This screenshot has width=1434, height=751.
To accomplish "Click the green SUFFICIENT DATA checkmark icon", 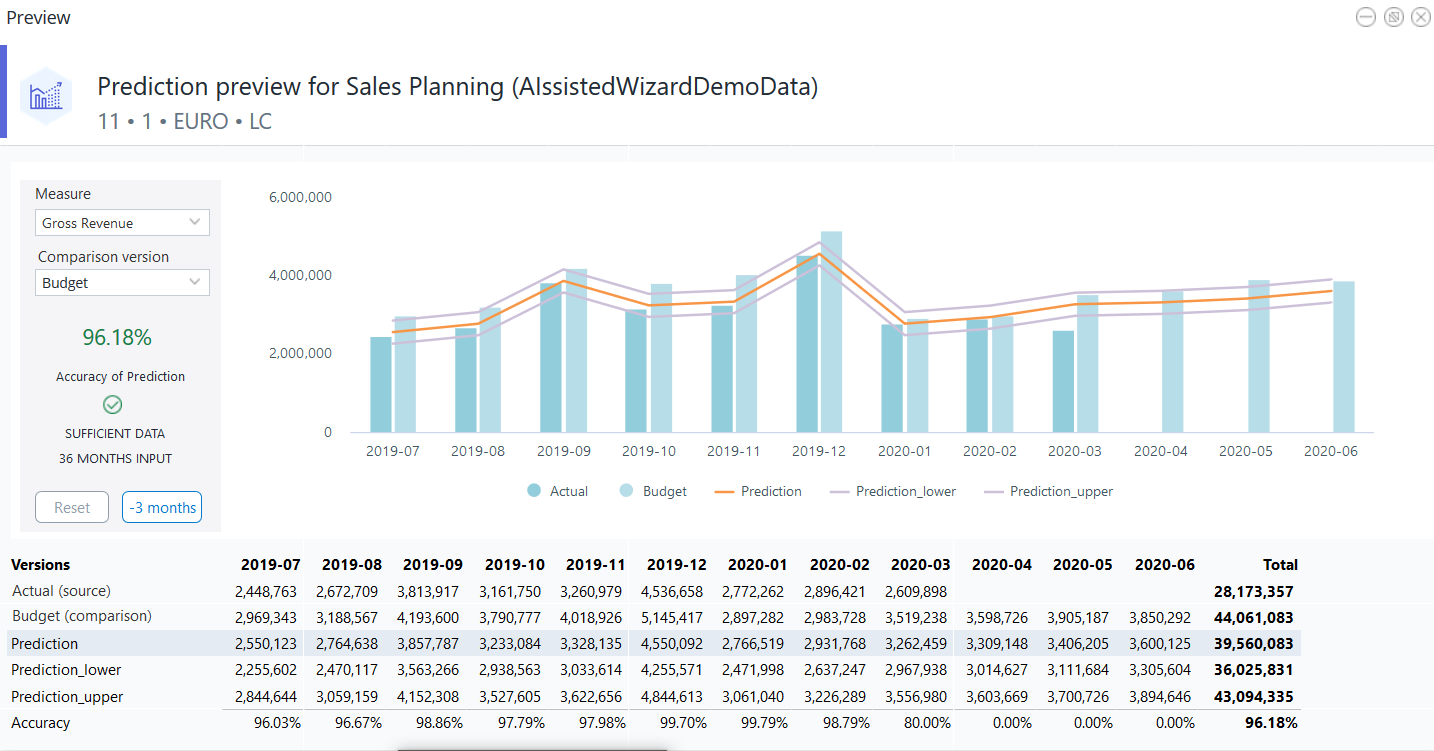I will [112, 404].
